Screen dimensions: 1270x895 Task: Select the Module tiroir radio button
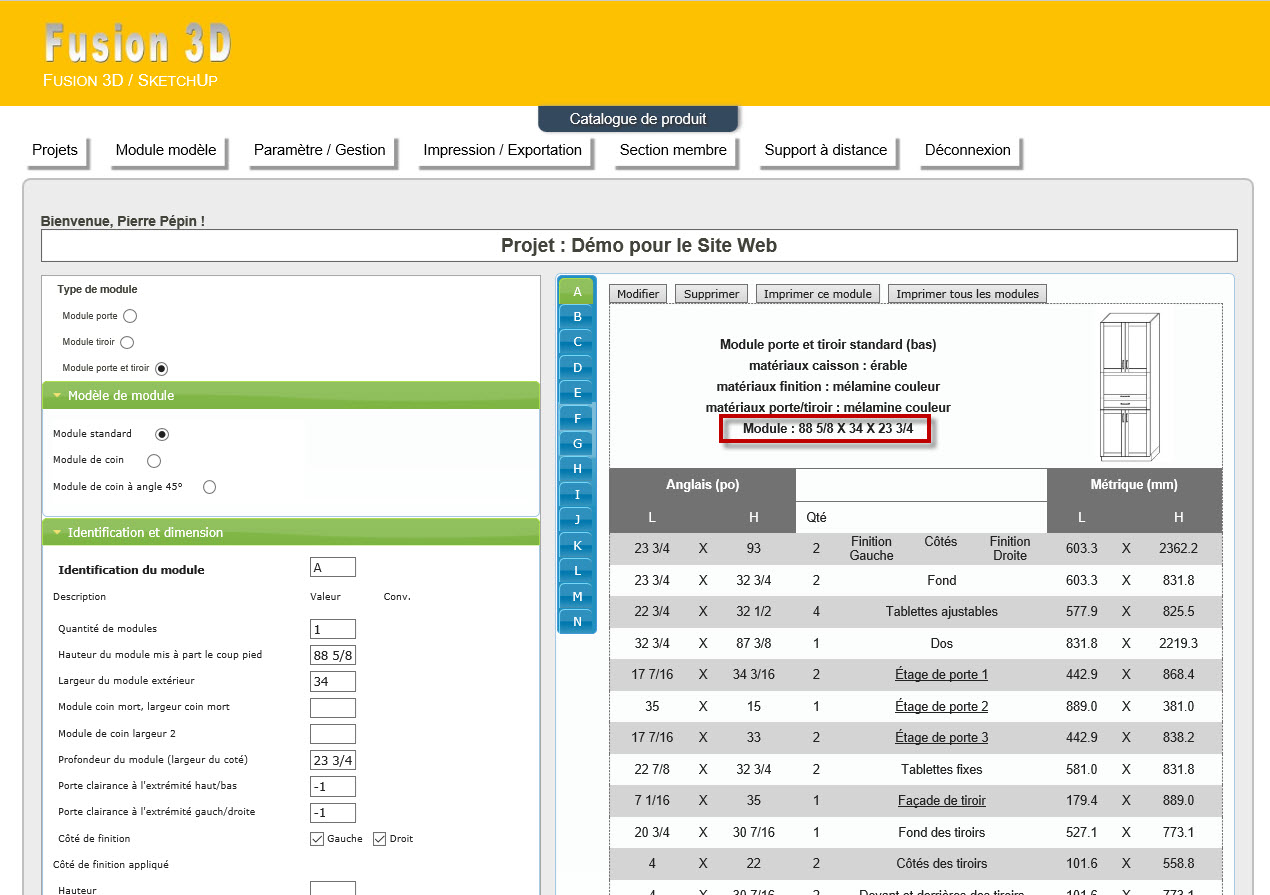tap(127, 342)
